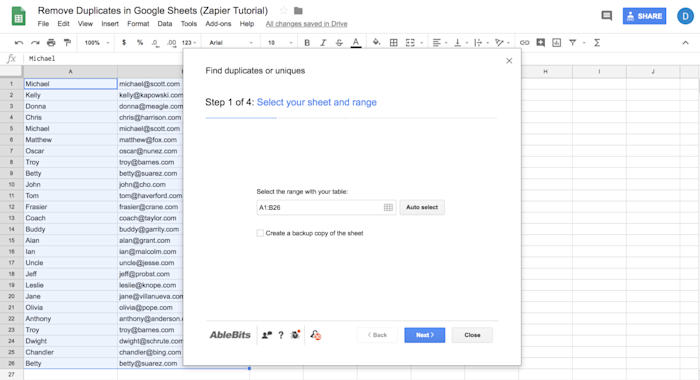Click the Undo arrow icon
Screen dimensions: 700x380
point(19,43)
